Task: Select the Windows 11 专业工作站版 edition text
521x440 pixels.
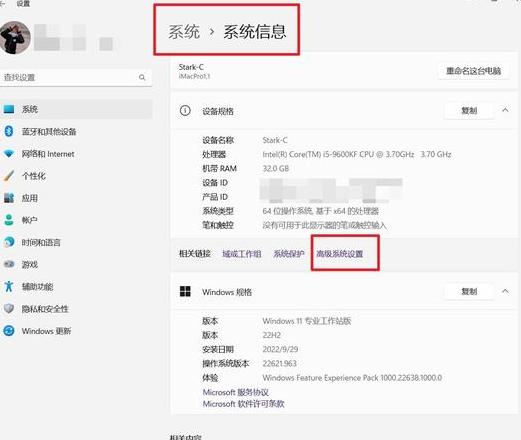Action: 307,321
